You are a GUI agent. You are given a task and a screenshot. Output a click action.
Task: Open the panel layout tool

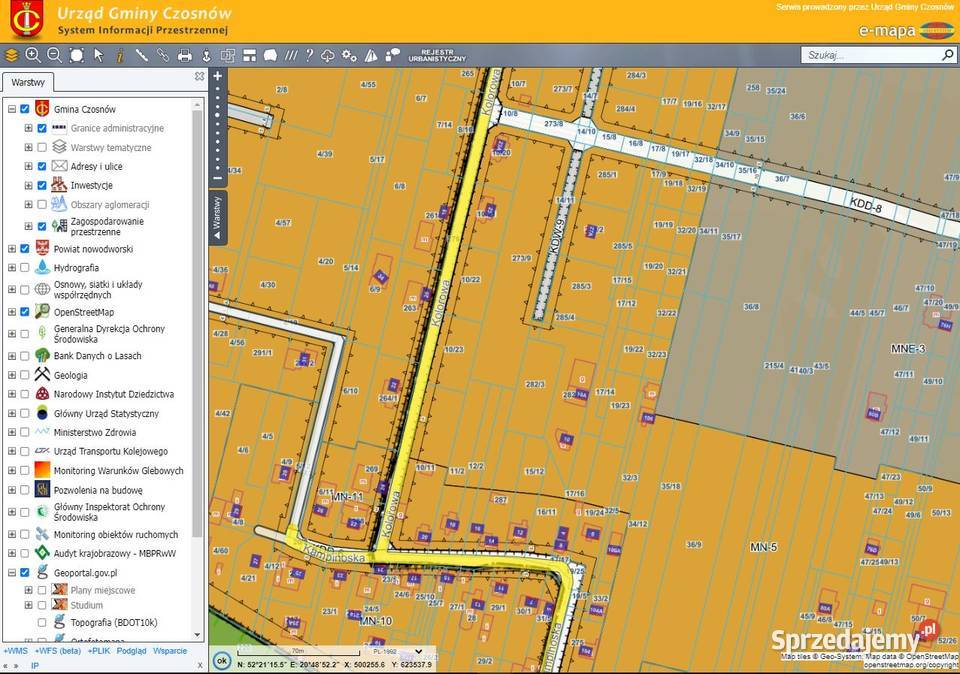point(249,56)
